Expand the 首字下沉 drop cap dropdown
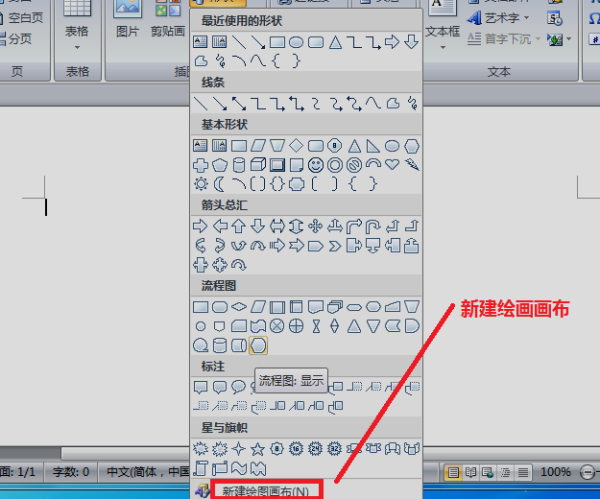Viewport: 600px width, 499px height. tap(504, 39)
